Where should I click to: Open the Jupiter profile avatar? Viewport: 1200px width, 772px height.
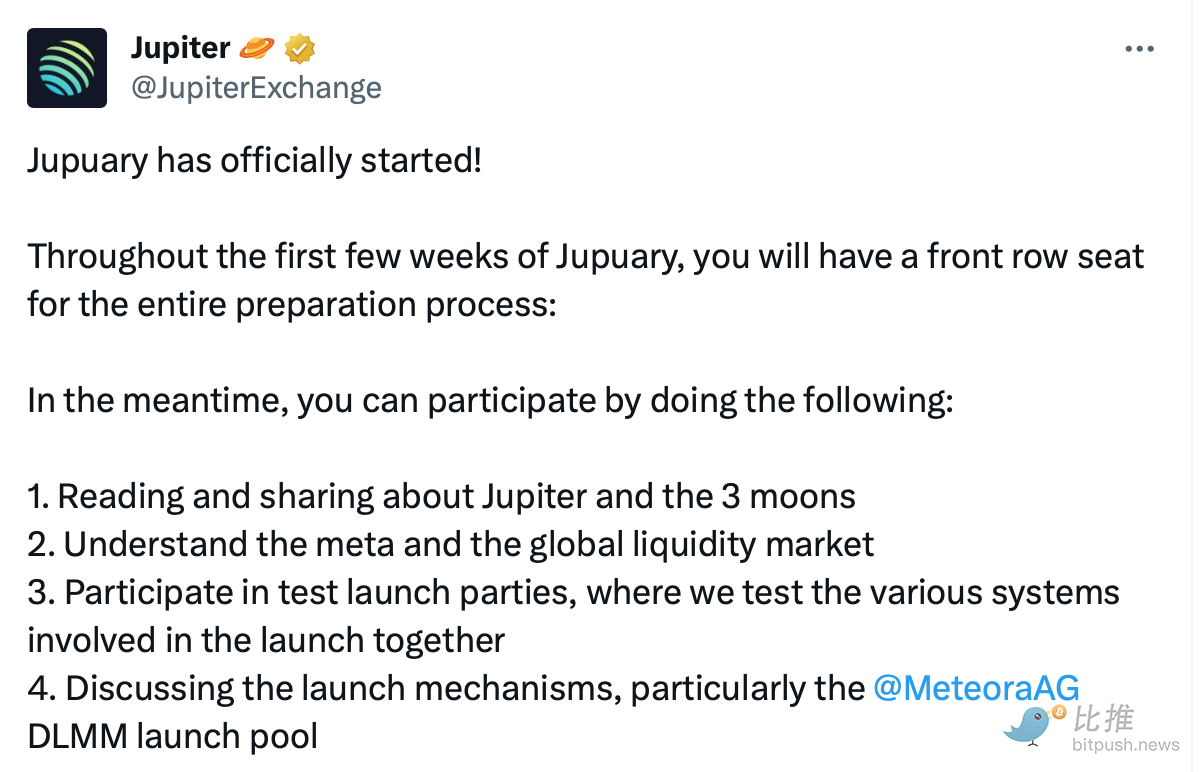(67, 68)
